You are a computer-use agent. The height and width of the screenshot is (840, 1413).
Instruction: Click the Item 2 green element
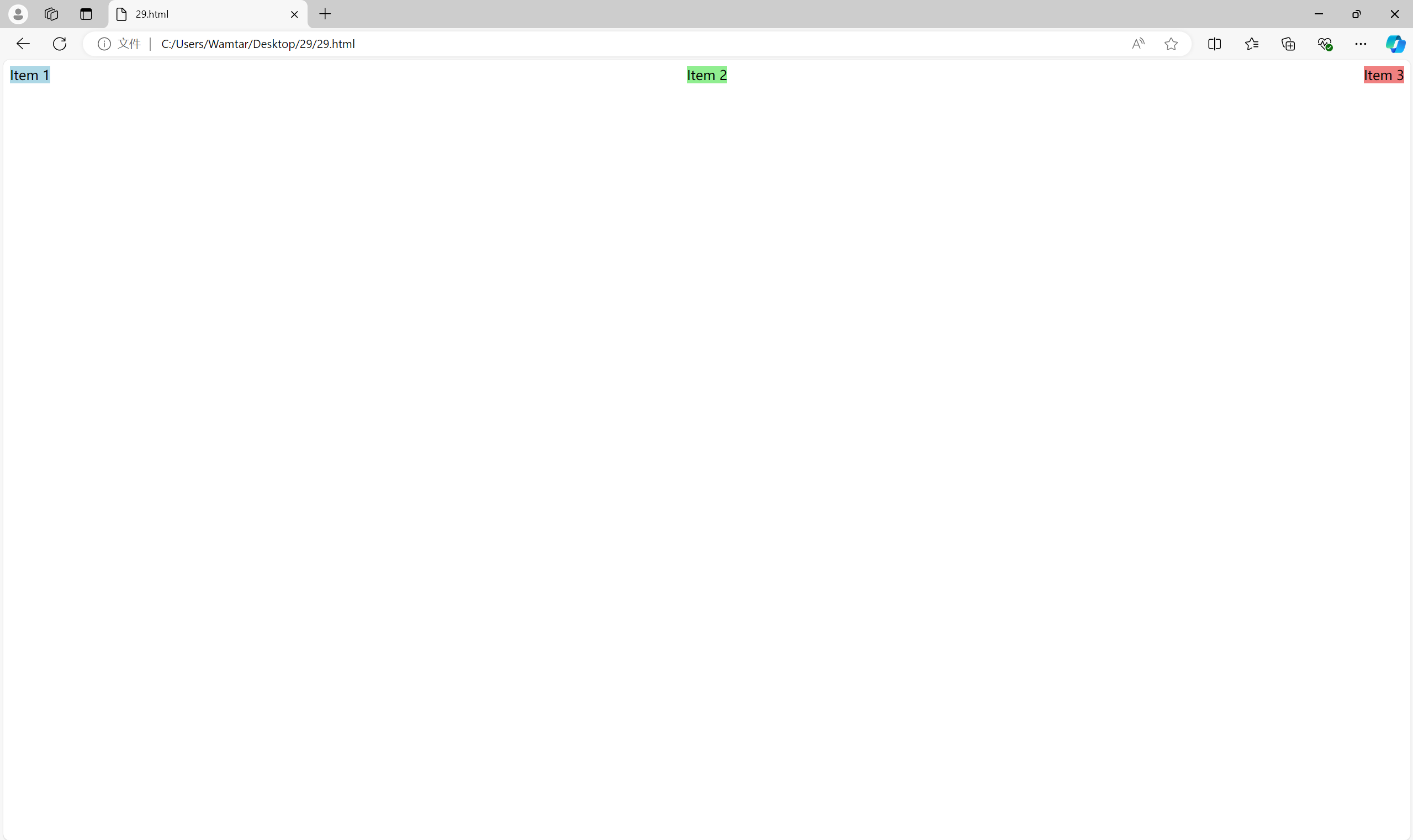[x=707, y=75]
